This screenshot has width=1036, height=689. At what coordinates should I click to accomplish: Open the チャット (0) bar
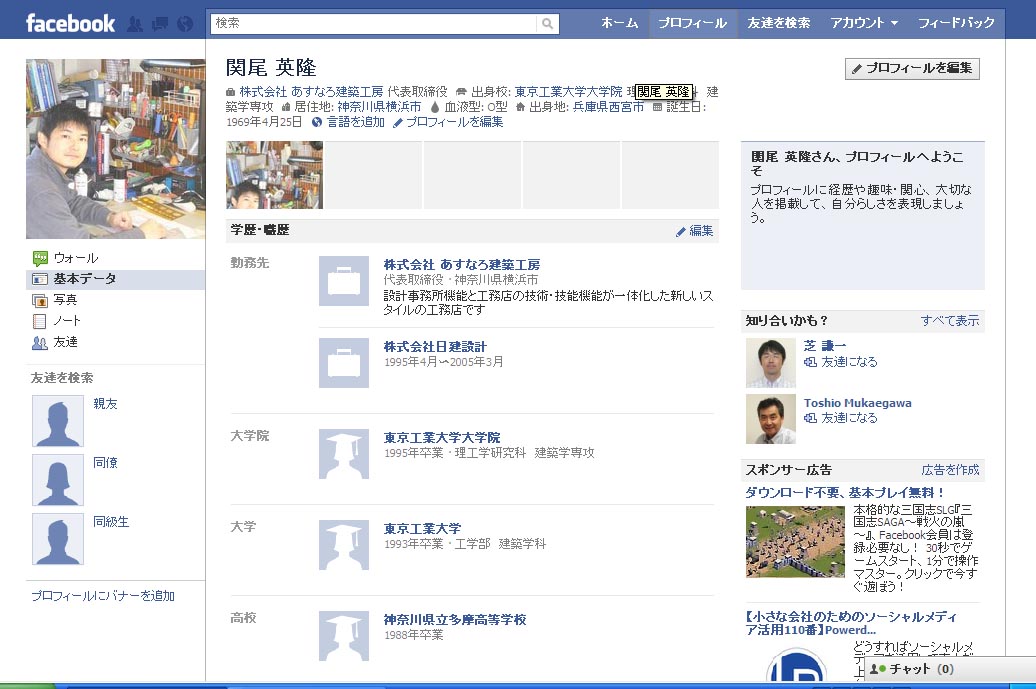tap(950, 669)
